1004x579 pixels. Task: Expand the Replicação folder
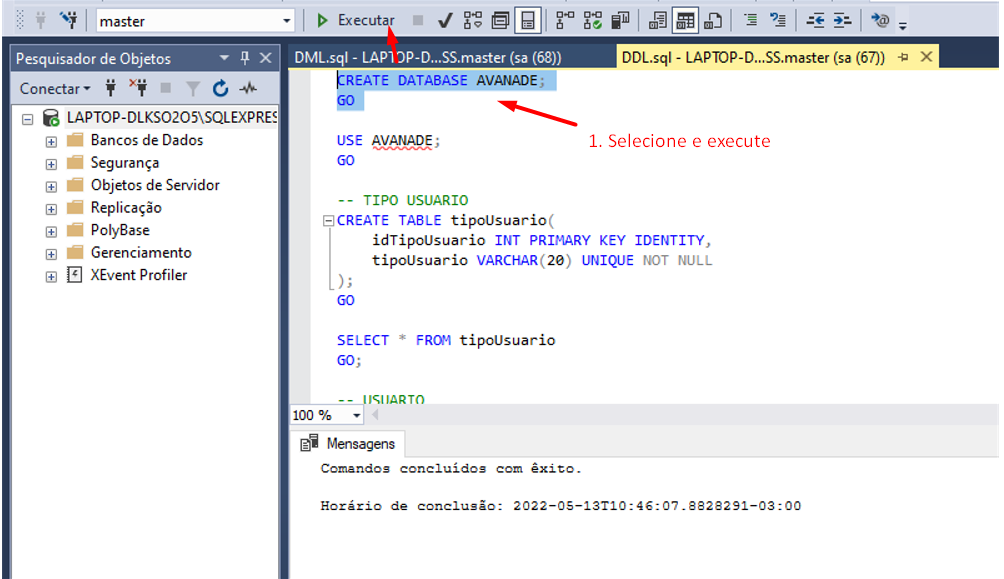(51, 209)
